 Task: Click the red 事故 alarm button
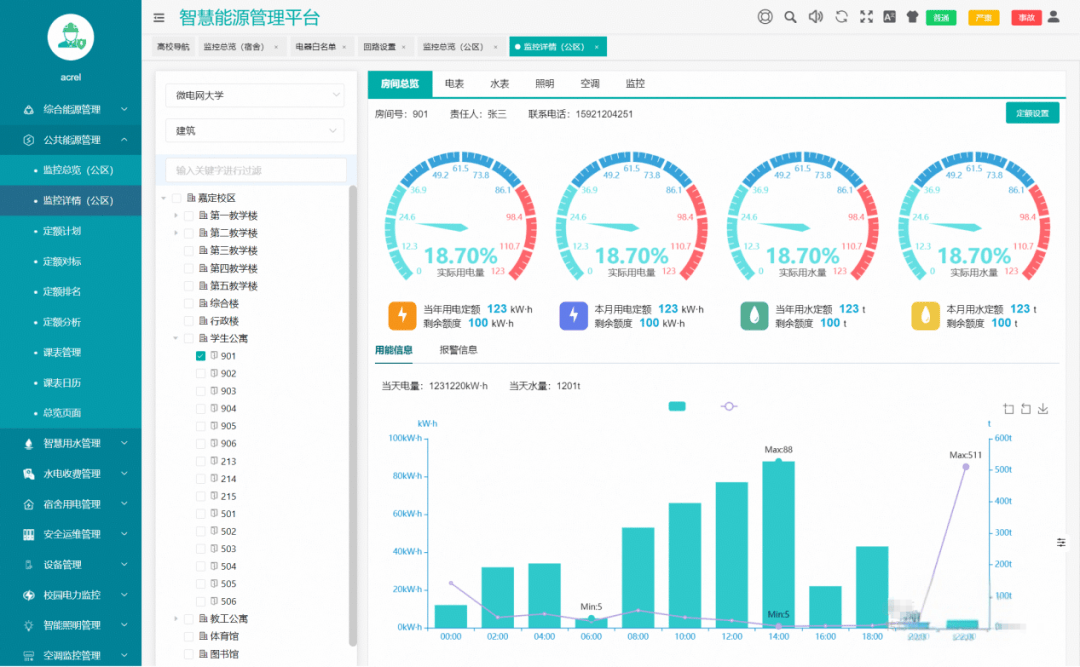tap(1025, 18)
